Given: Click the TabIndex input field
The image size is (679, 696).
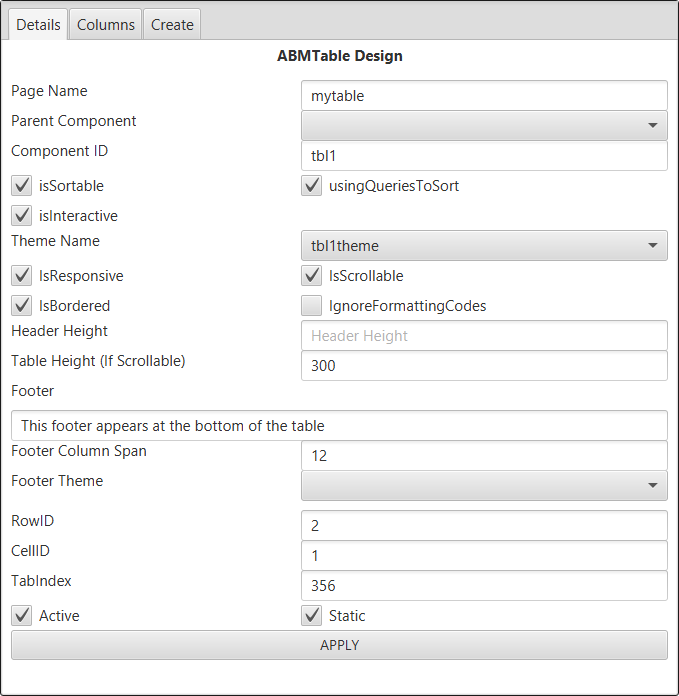Looking at the screenshot, I should pos(484,585).
